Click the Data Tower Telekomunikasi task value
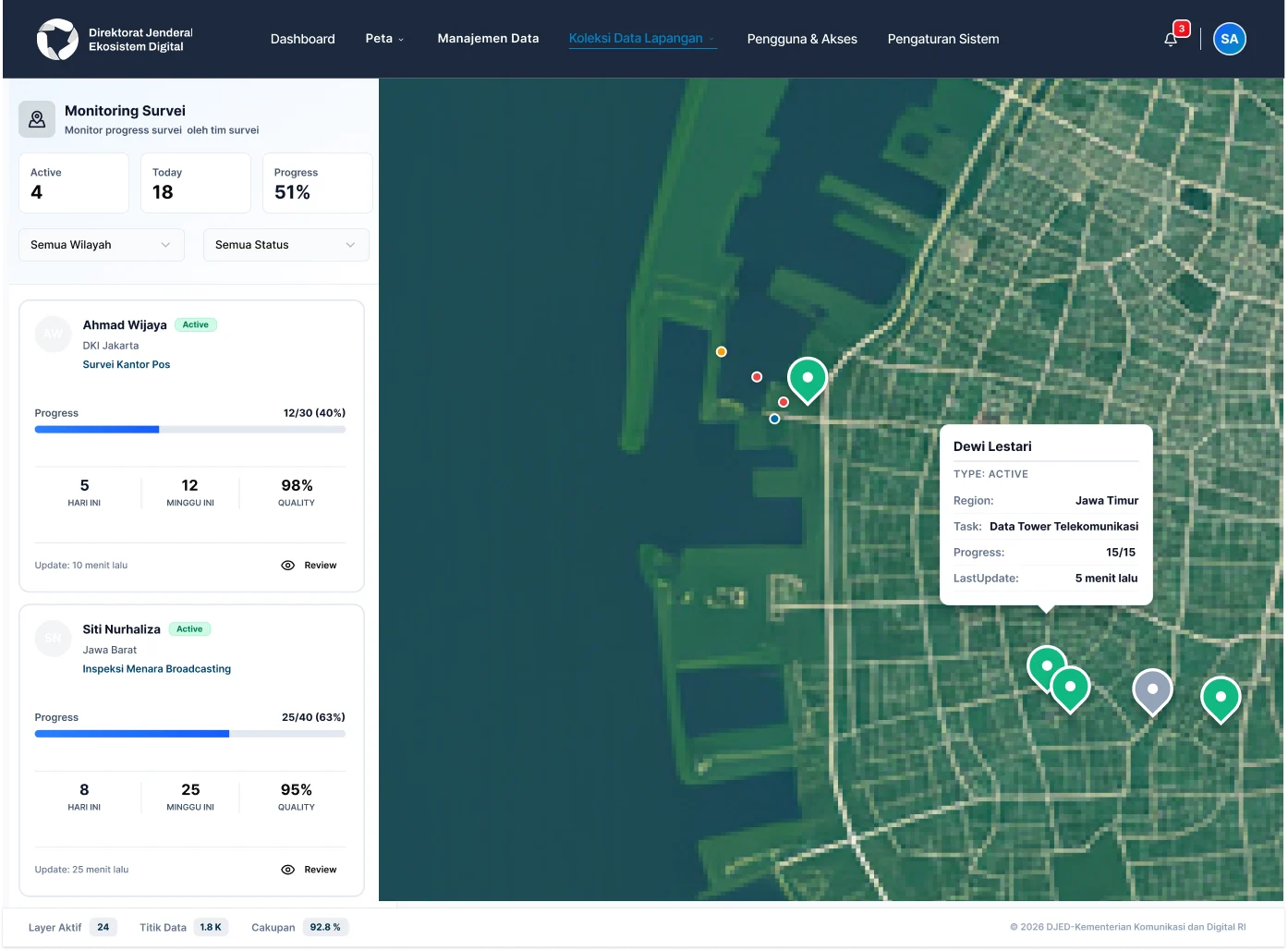The height and width of the screenshot is (951, 1288). (1064, 527)
